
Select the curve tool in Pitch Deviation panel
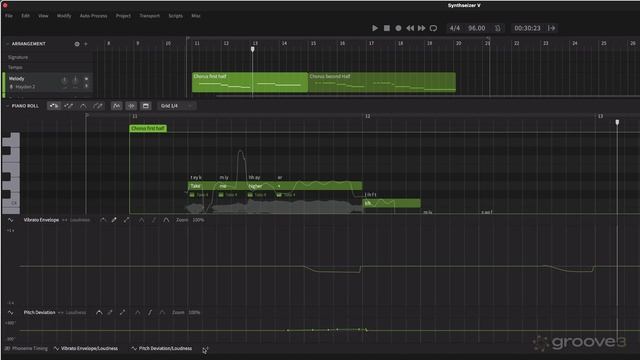pos(99,313)
